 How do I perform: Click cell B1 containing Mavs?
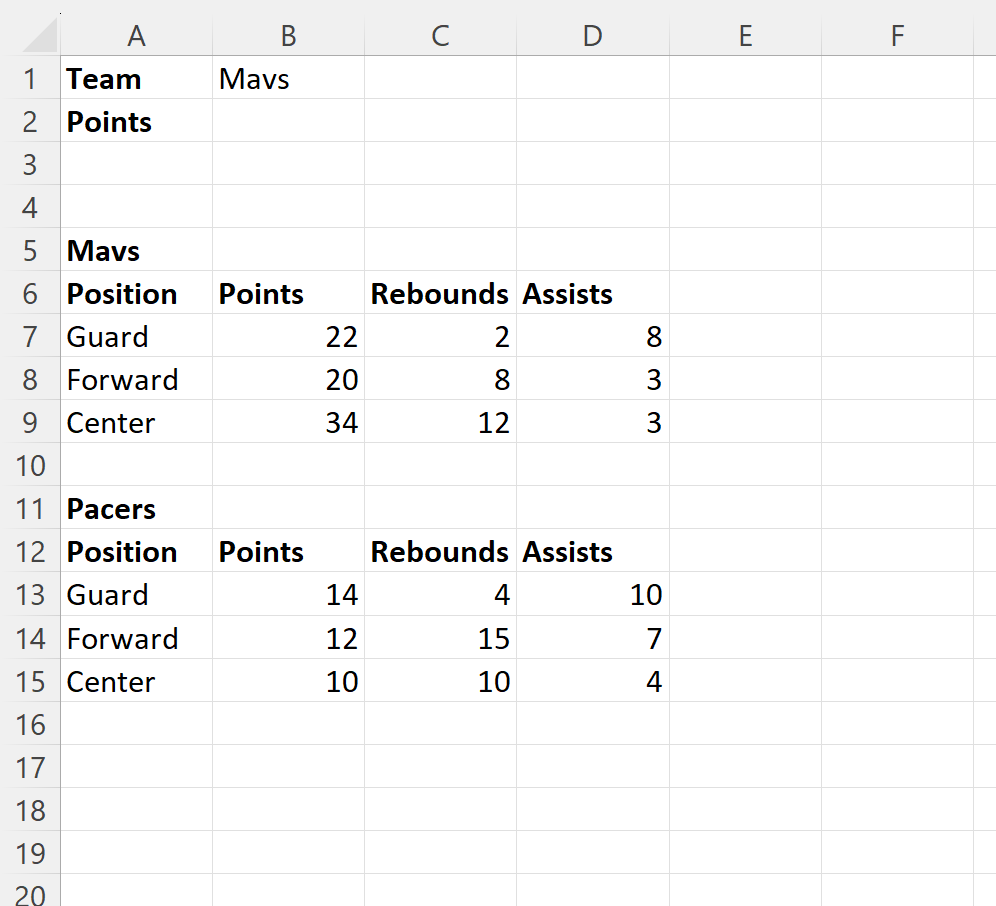288,79
